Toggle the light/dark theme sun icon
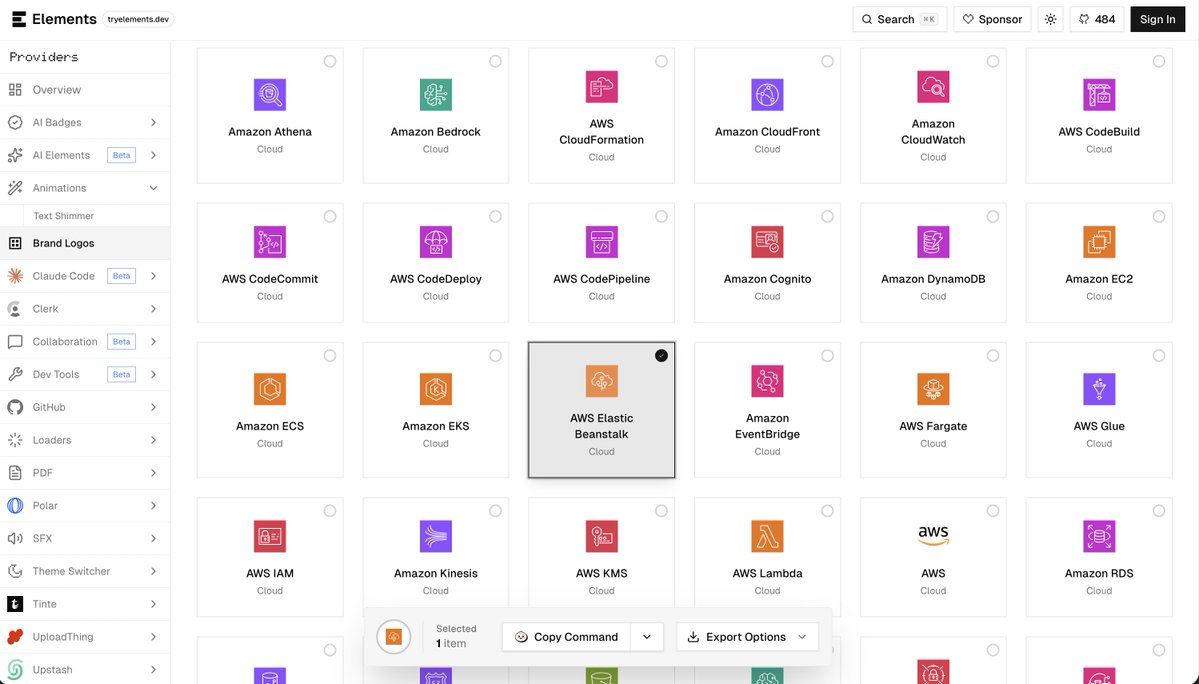1199x684 pixels. (x=1051, y=19)
